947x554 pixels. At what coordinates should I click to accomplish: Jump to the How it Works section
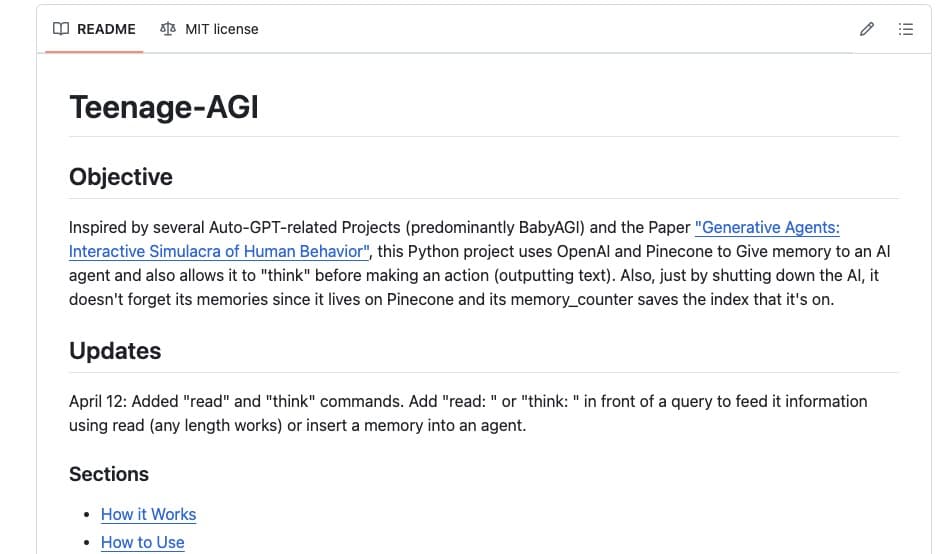(149, 514)
